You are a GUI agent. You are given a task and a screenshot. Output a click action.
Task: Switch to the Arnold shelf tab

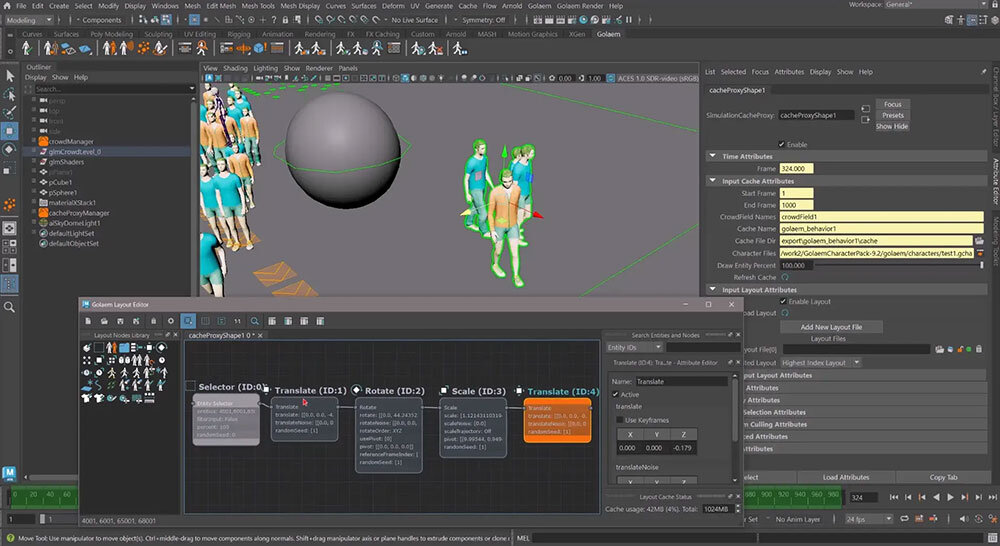pyautogui.click(x=455, y=34)
